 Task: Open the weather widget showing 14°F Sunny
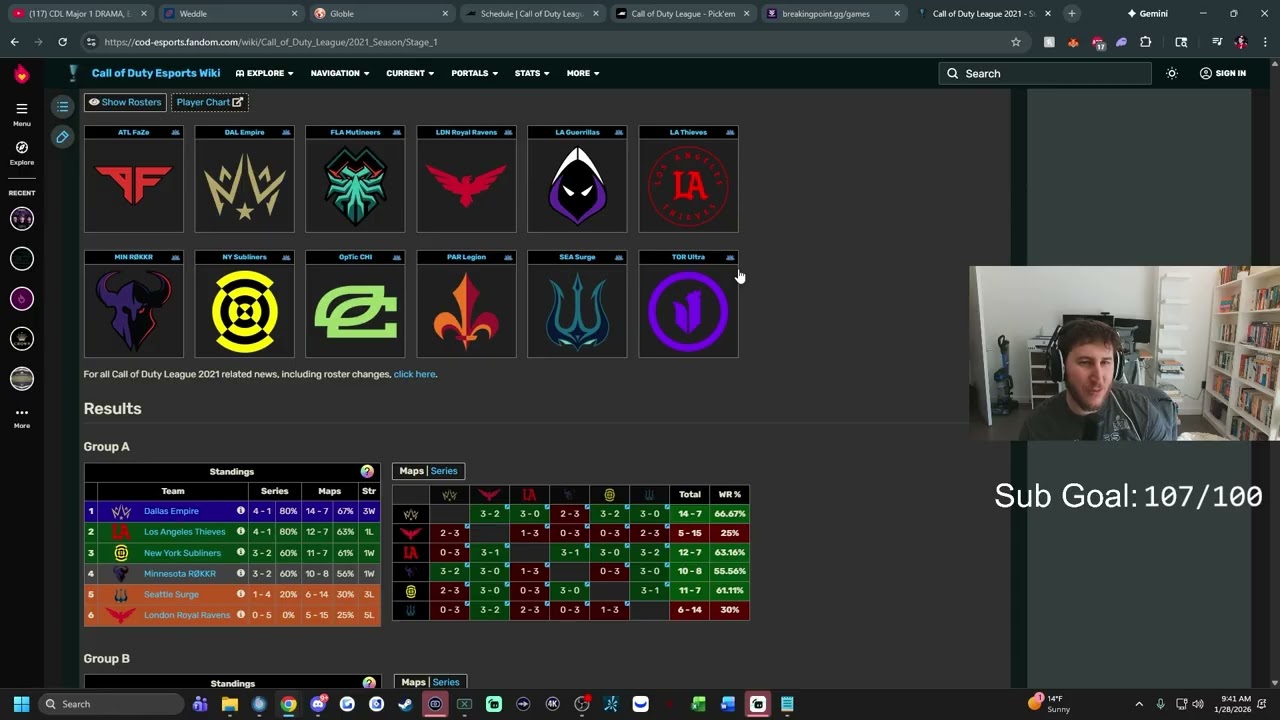point(1051,704)
